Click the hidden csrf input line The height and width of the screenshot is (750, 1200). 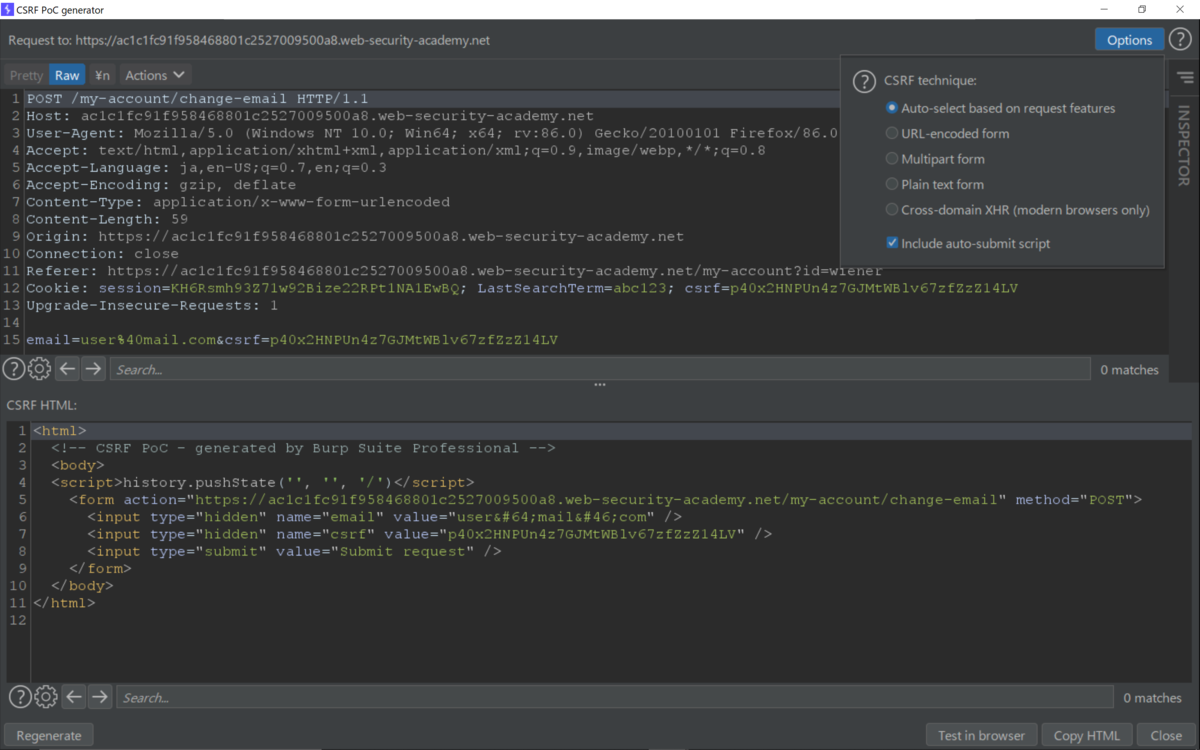click(430, 534)
